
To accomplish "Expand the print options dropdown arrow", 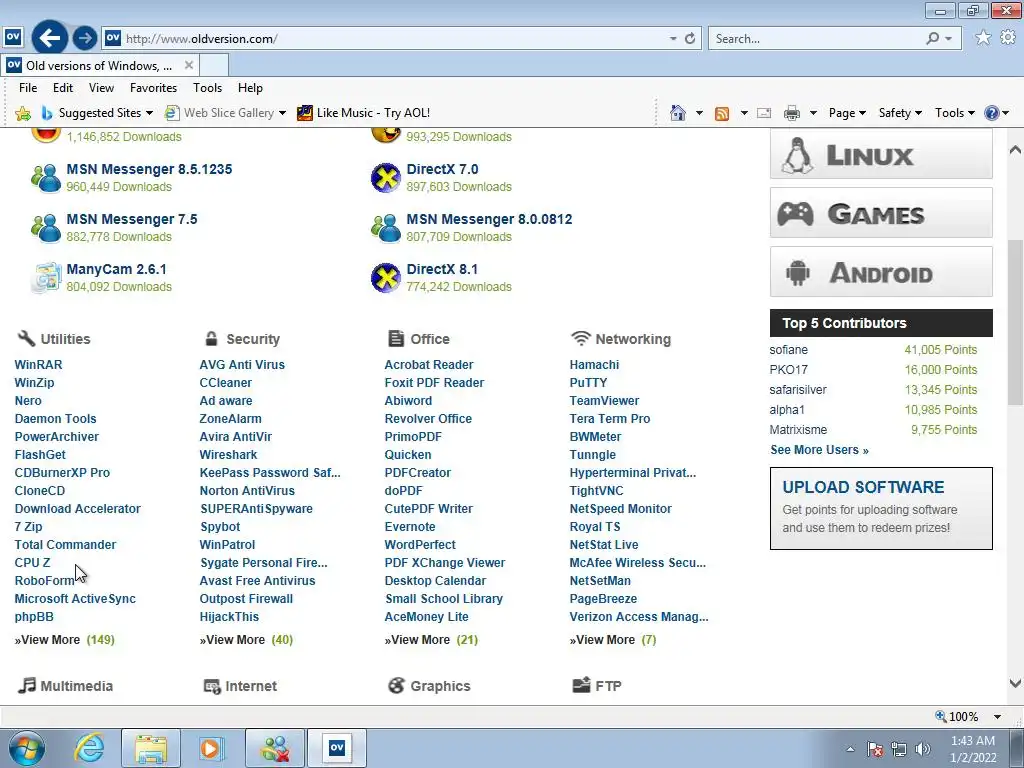I will [x=813, y=113].
